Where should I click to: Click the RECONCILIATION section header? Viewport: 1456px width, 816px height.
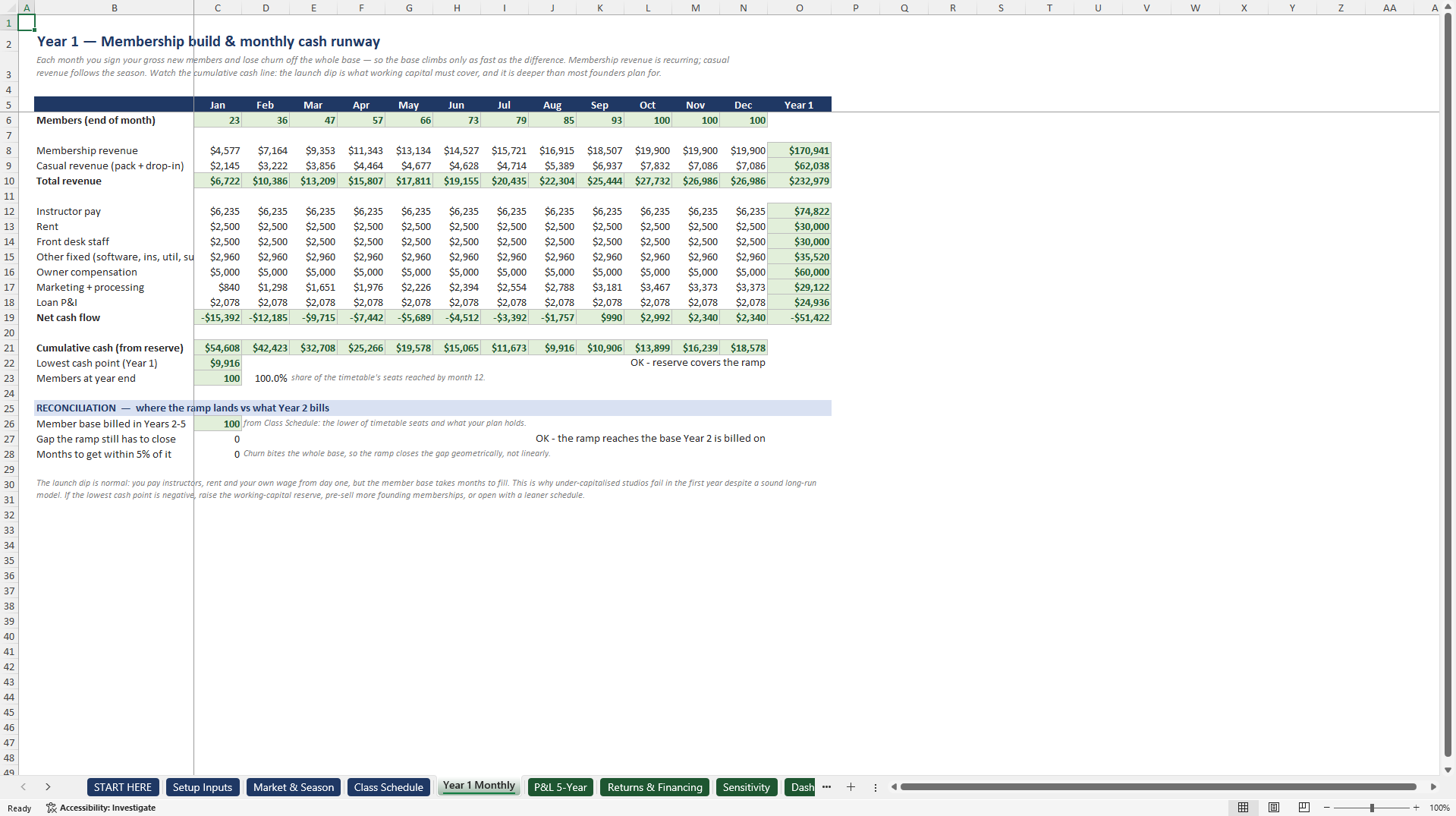coord(432,408)
